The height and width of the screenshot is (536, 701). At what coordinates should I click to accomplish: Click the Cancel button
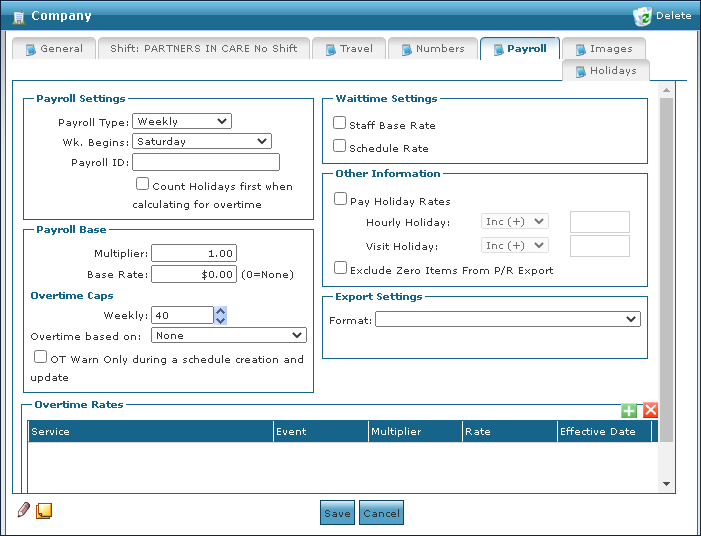(x=381, y=513)
